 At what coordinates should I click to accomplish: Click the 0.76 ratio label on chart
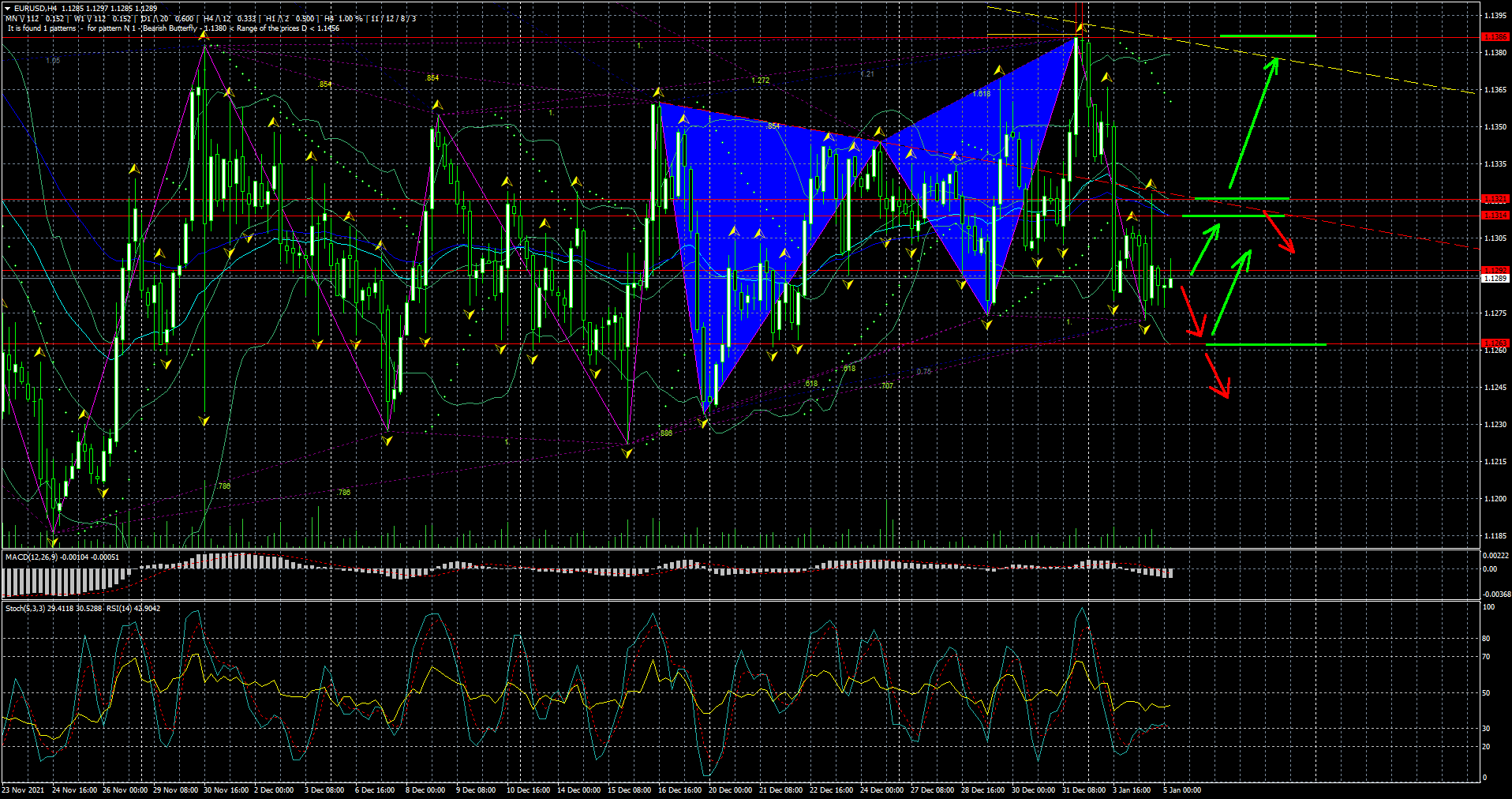pos(924,372)
